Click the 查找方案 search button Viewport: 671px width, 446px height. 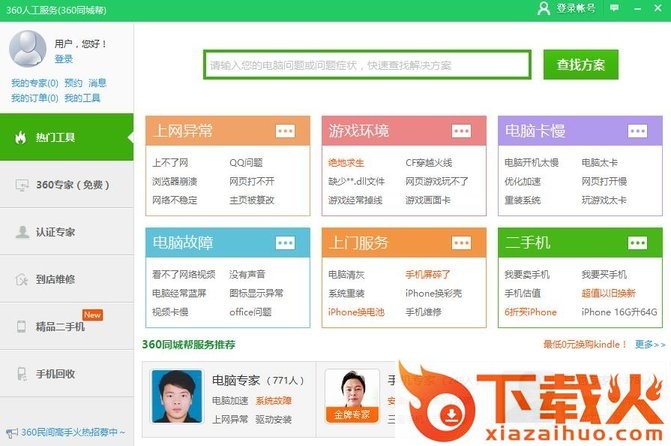coord(581,65)
